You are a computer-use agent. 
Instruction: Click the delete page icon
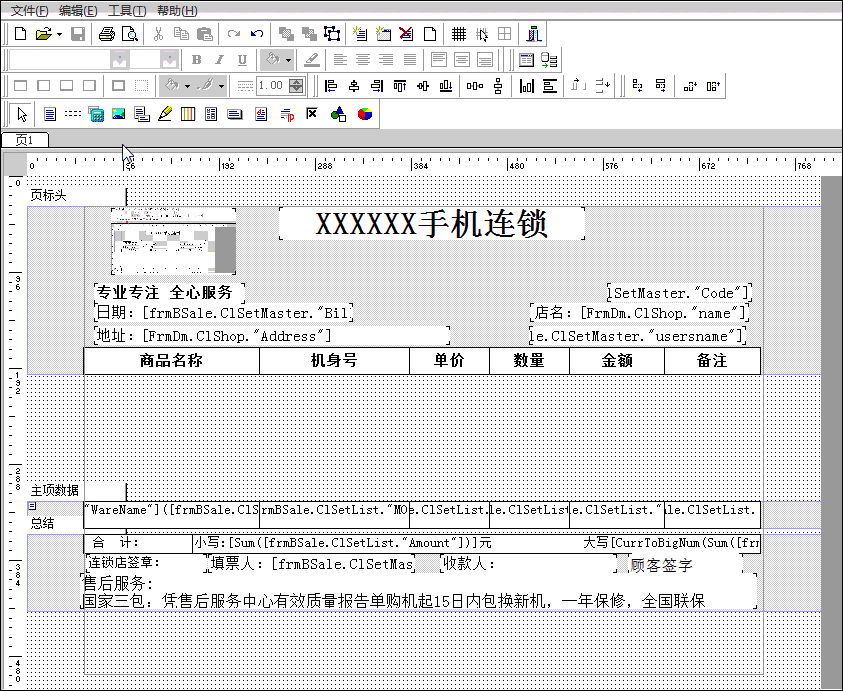[406, 34]
